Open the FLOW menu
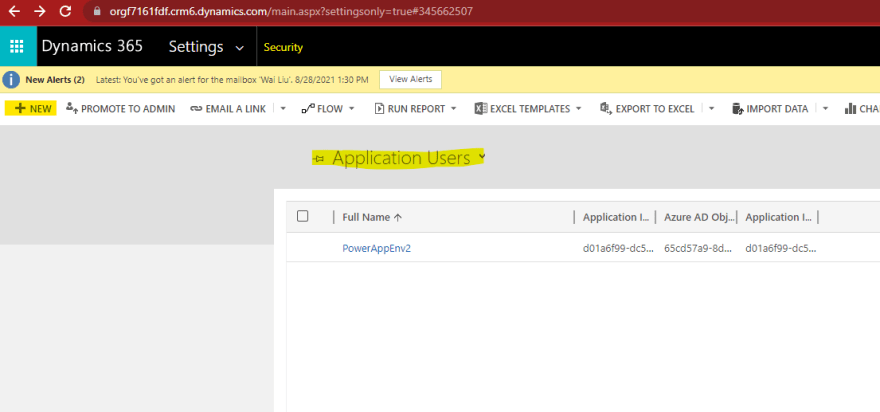 pyautogui.click(x=328, y=109)
